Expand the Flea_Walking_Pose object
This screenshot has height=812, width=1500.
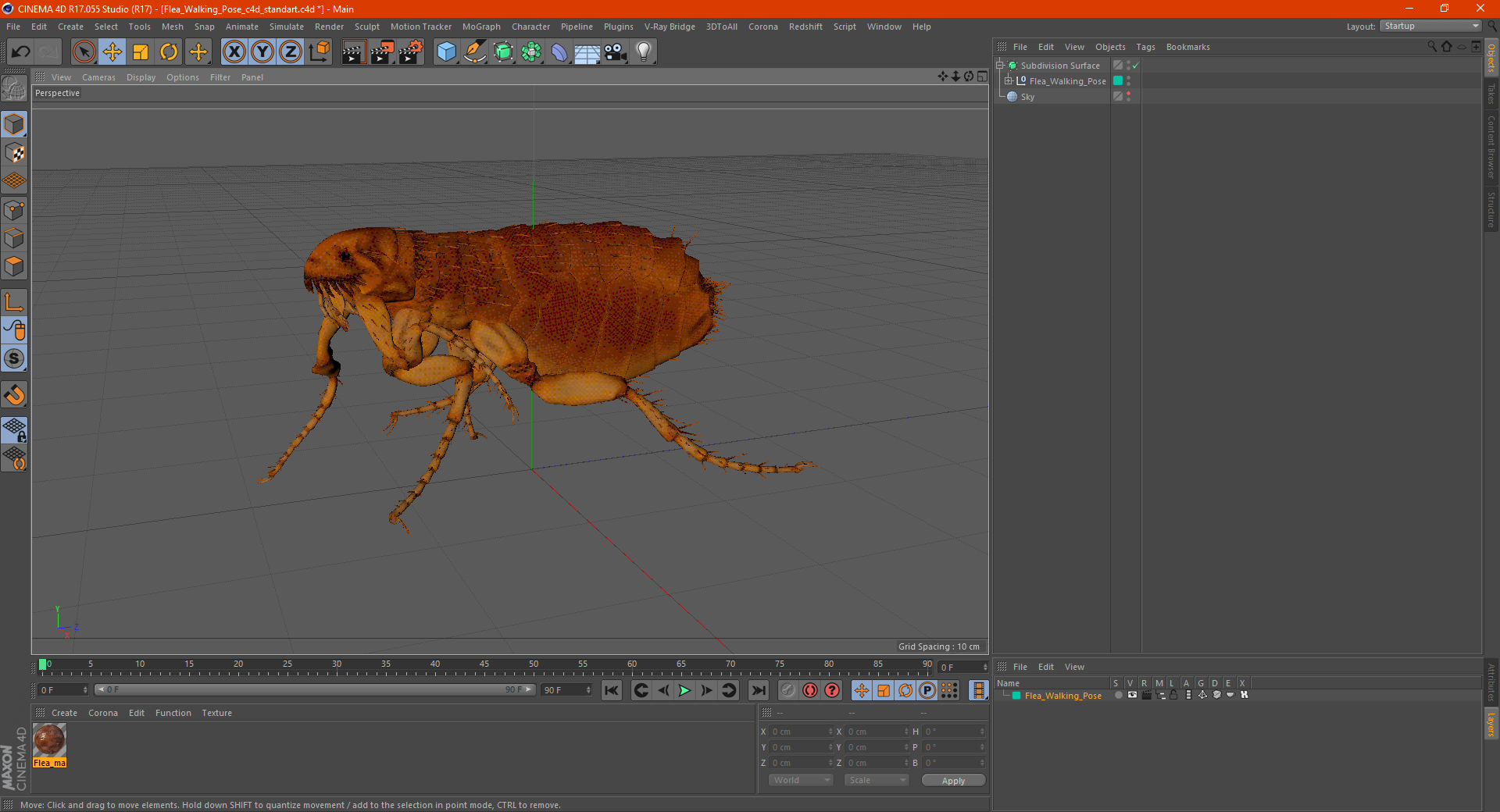coord(1009,81)
